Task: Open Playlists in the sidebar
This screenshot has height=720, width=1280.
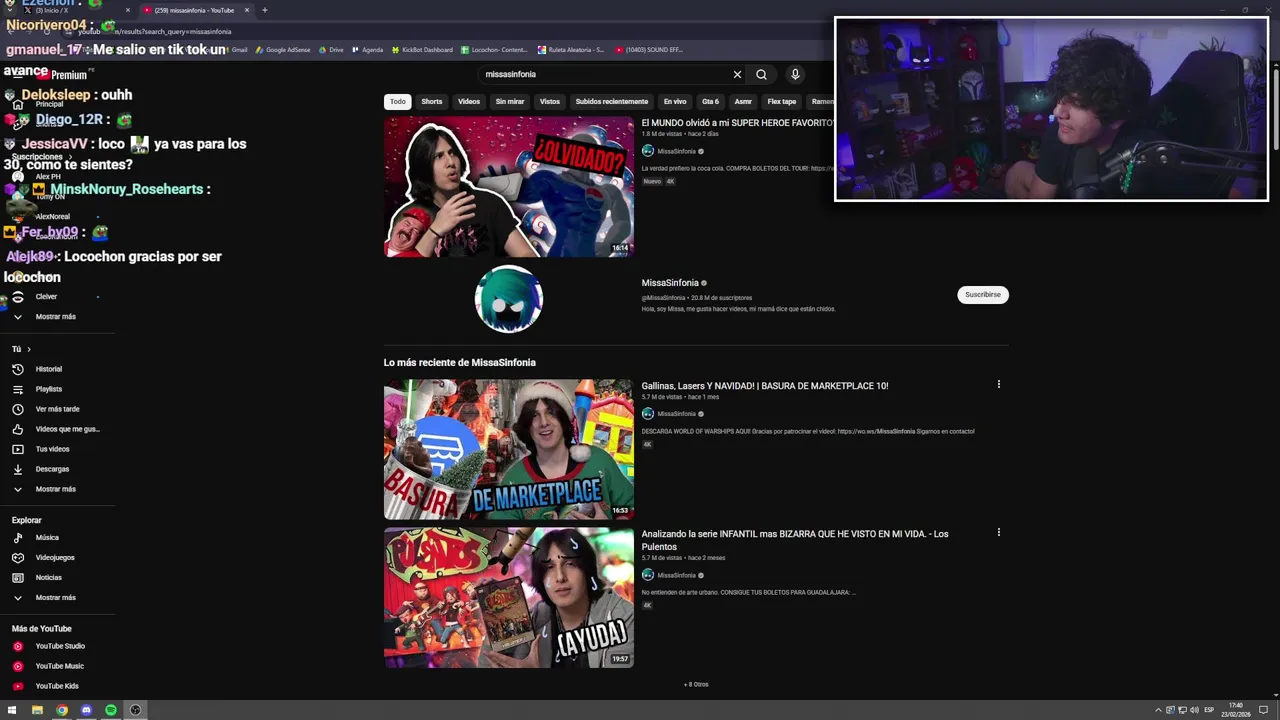Action: [x=49, y=389]
